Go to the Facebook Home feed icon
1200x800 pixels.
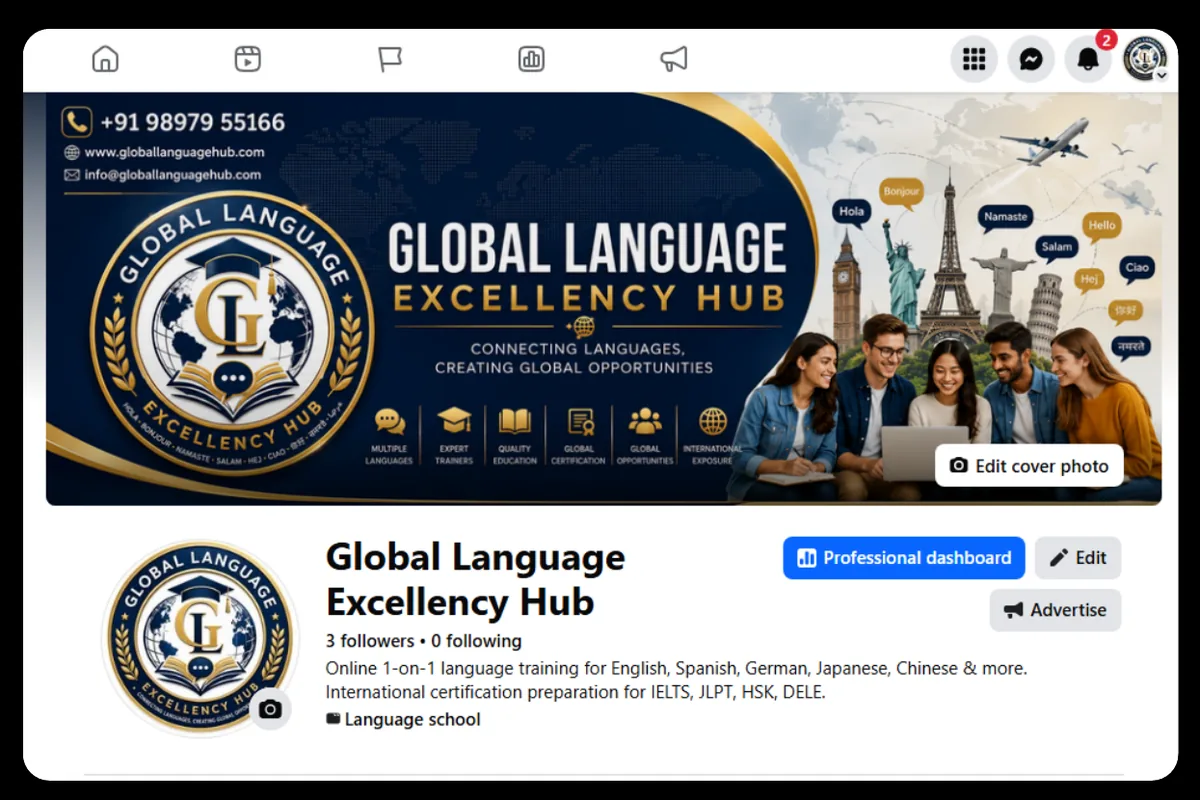[x=105, y=59]
